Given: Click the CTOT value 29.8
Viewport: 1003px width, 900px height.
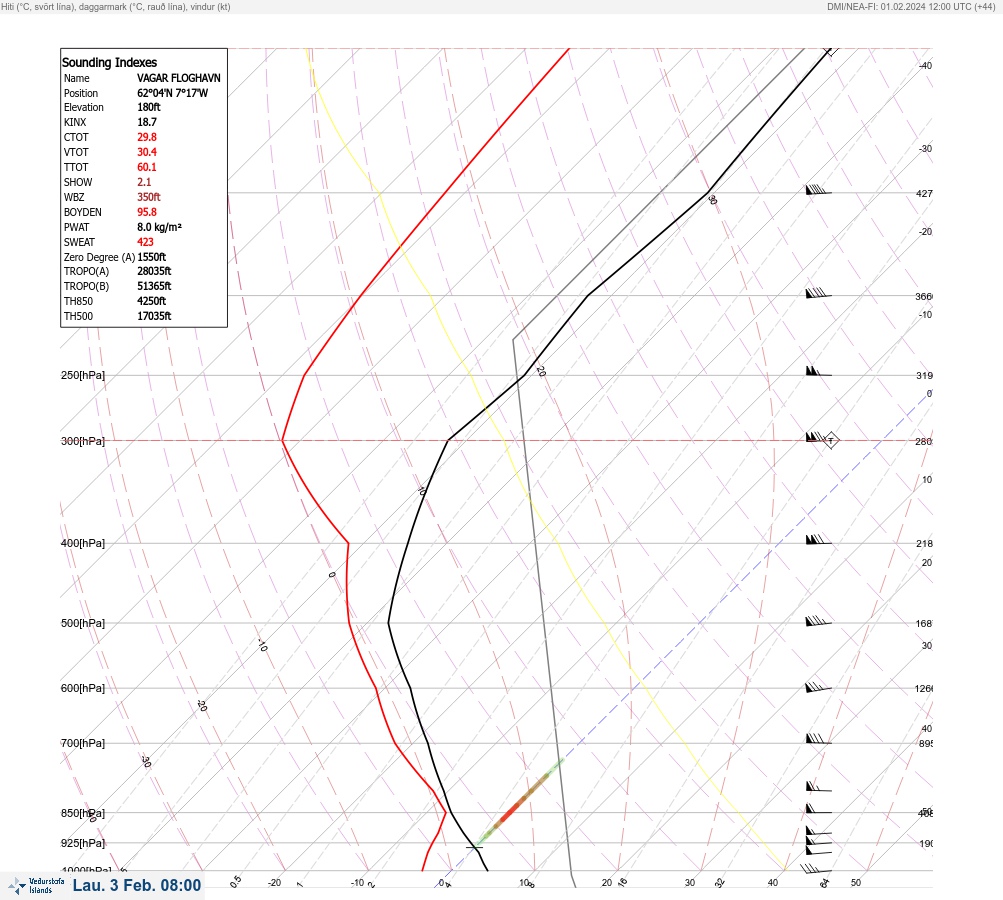Looking at the screenshot, I should [x=146, y=137].
